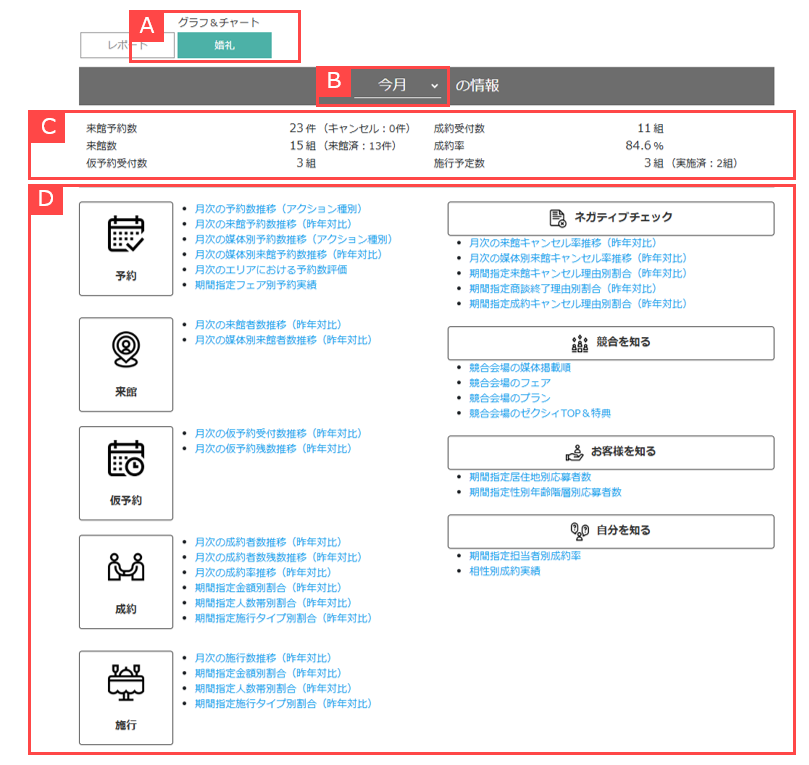This screenshot has height=765, width=809.
Task: Click the 競合を知る group icon
Action: [x=579, y=342]
